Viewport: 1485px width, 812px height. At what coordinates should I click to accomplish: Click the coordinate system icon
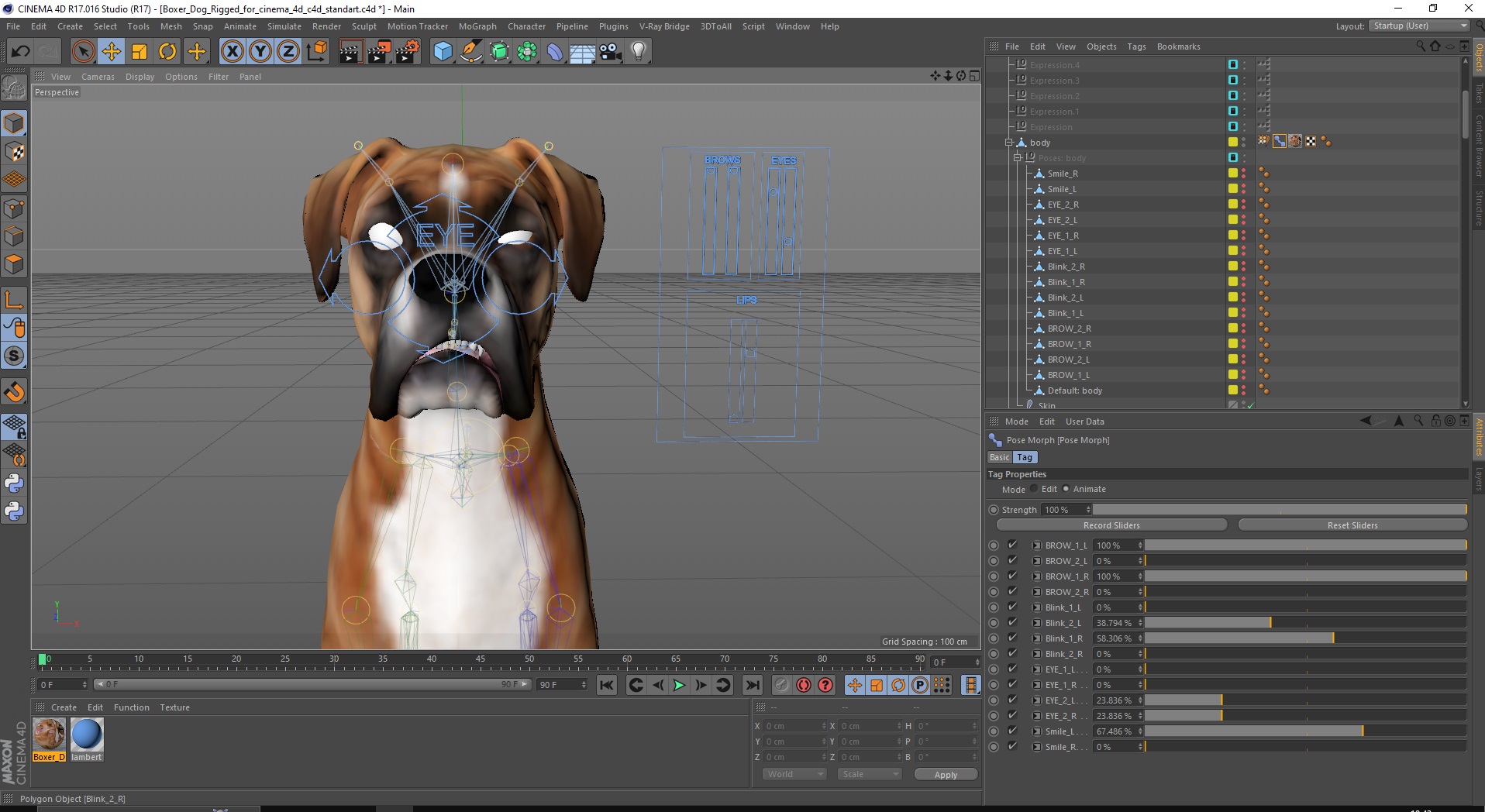(x=317, y=52)
